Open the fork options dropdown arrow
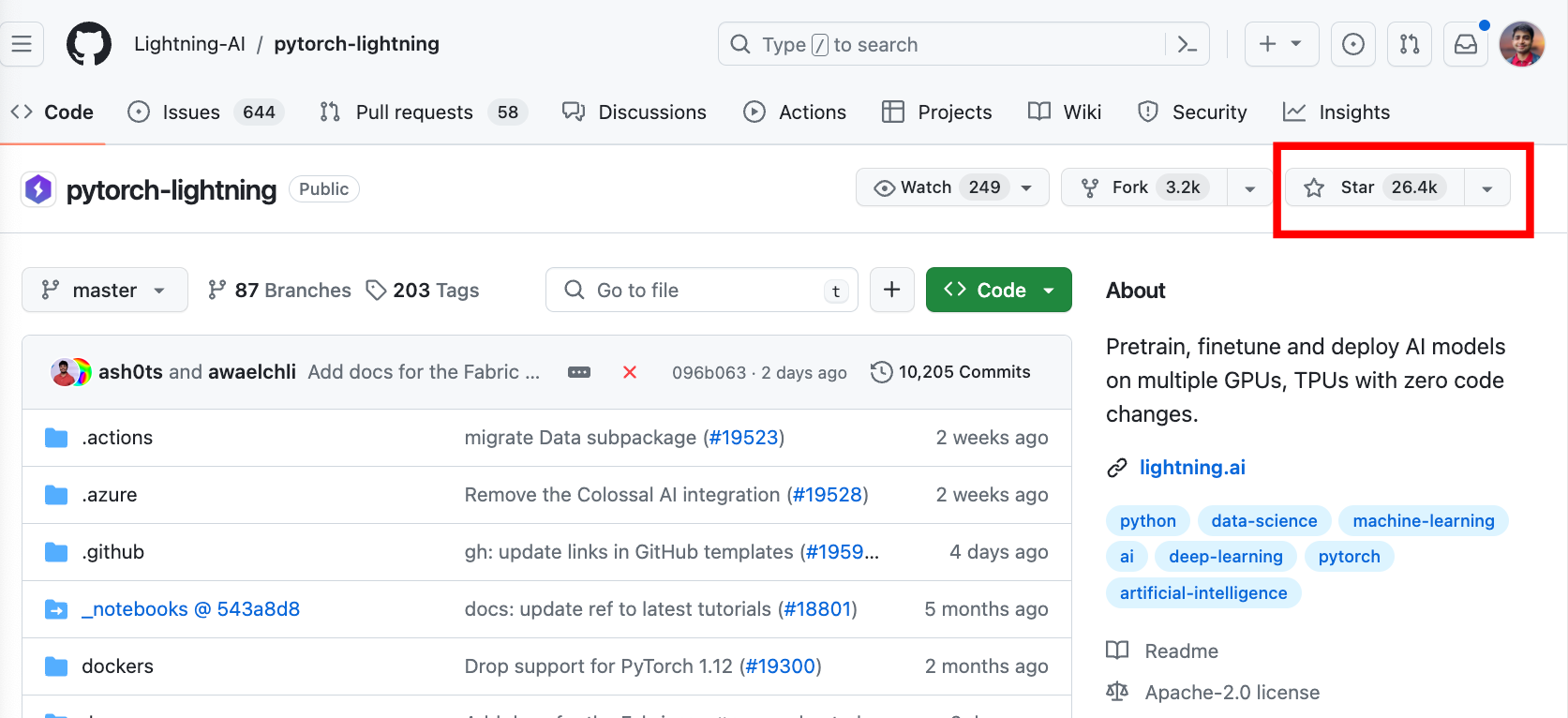 [1249, 187]
